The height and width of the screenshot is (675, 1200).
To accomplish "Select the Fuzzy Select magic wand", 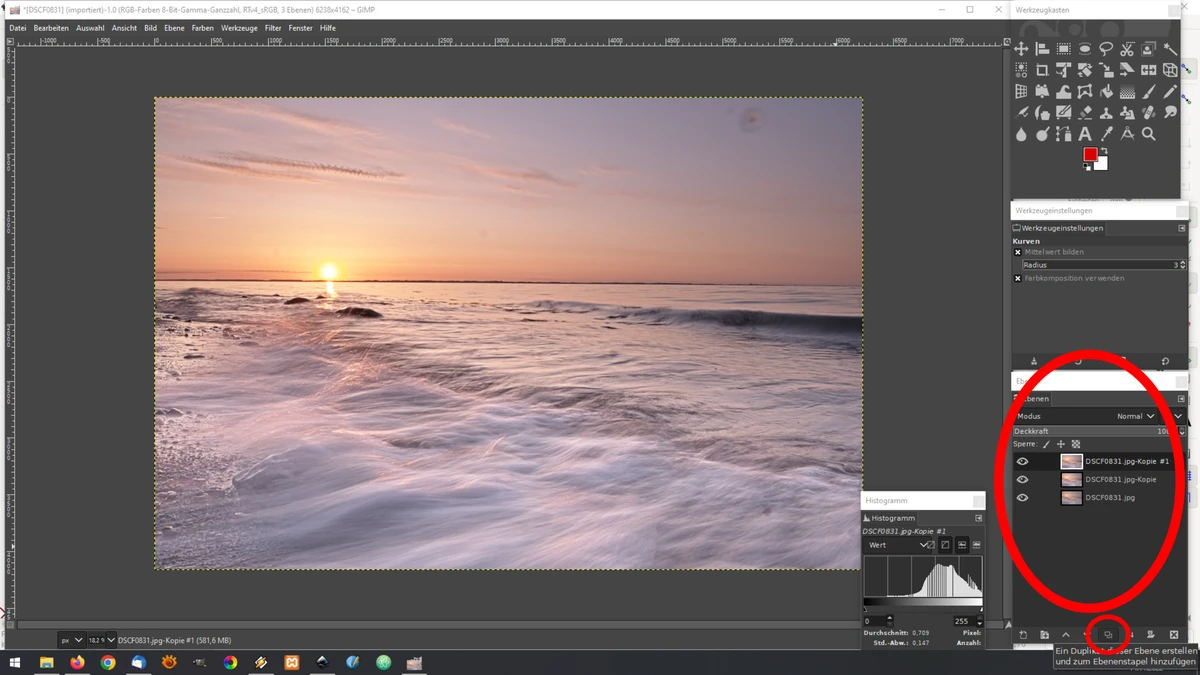I will [1170, 48].
